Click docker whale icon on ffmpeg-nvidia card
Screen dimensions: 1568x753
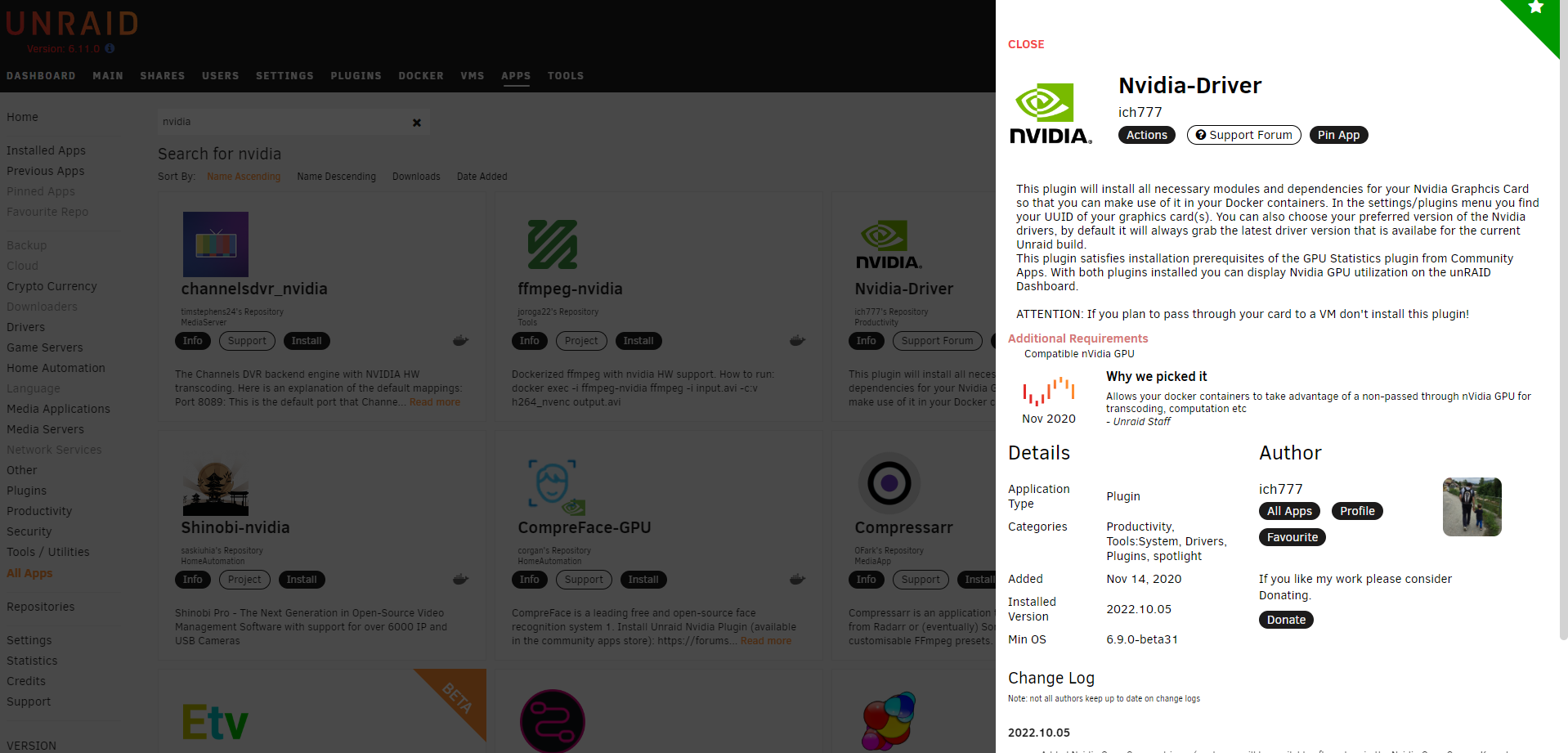click(798, 340)
